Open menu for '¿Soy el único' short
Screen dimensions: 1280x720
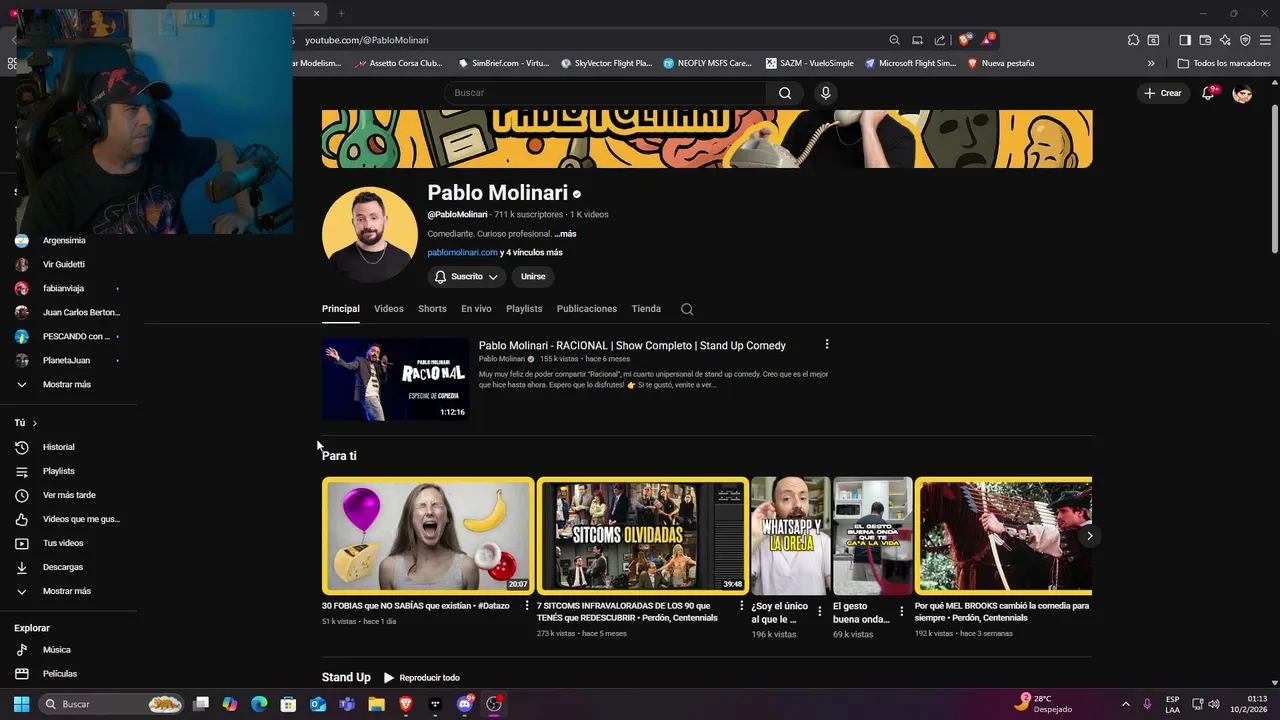[x=820, y=611]
